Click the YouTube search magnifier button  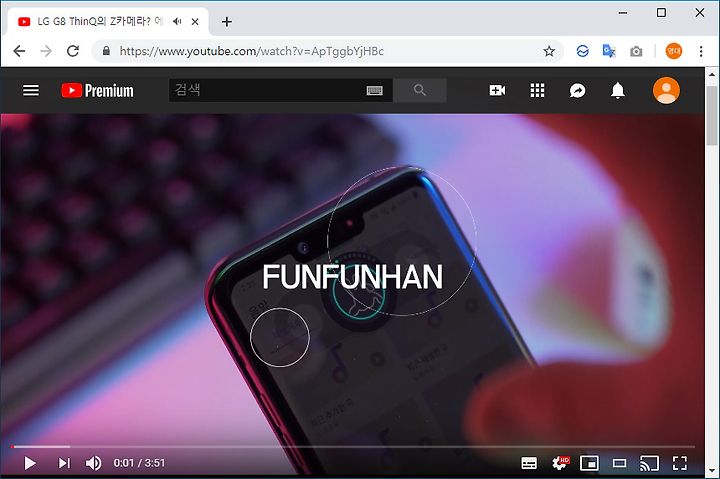[x=420, y=90]
